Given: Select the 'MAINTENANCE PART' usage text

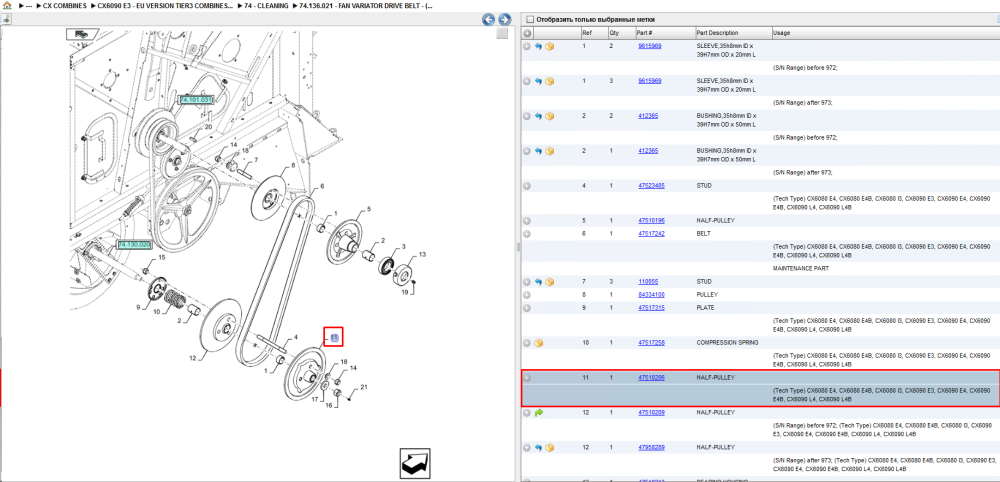Looking at the screenshot, I should 800,269.
